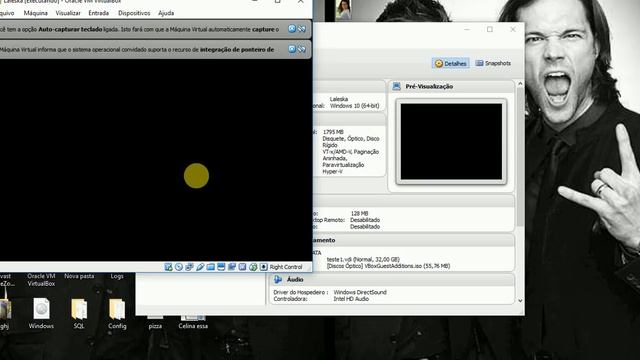Click the Right Control host key label

point(286,267)
